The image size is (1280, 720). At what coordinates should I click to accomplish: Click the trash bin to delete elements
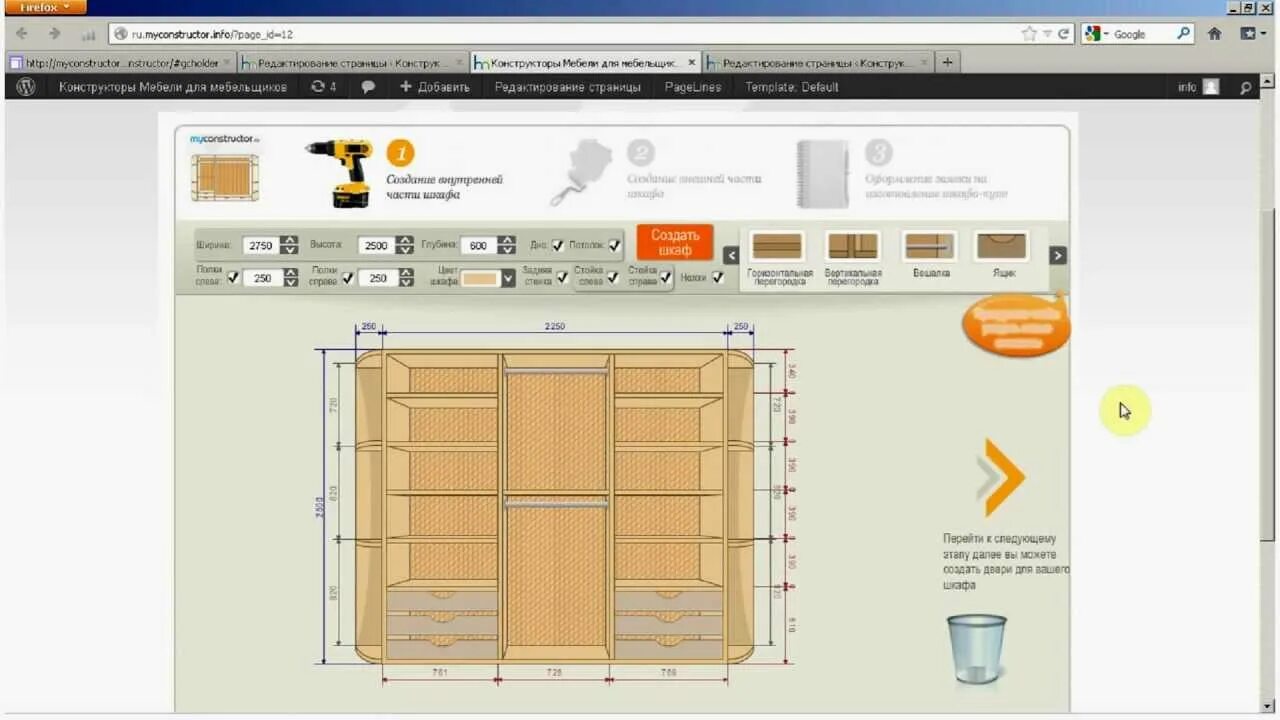976,648
